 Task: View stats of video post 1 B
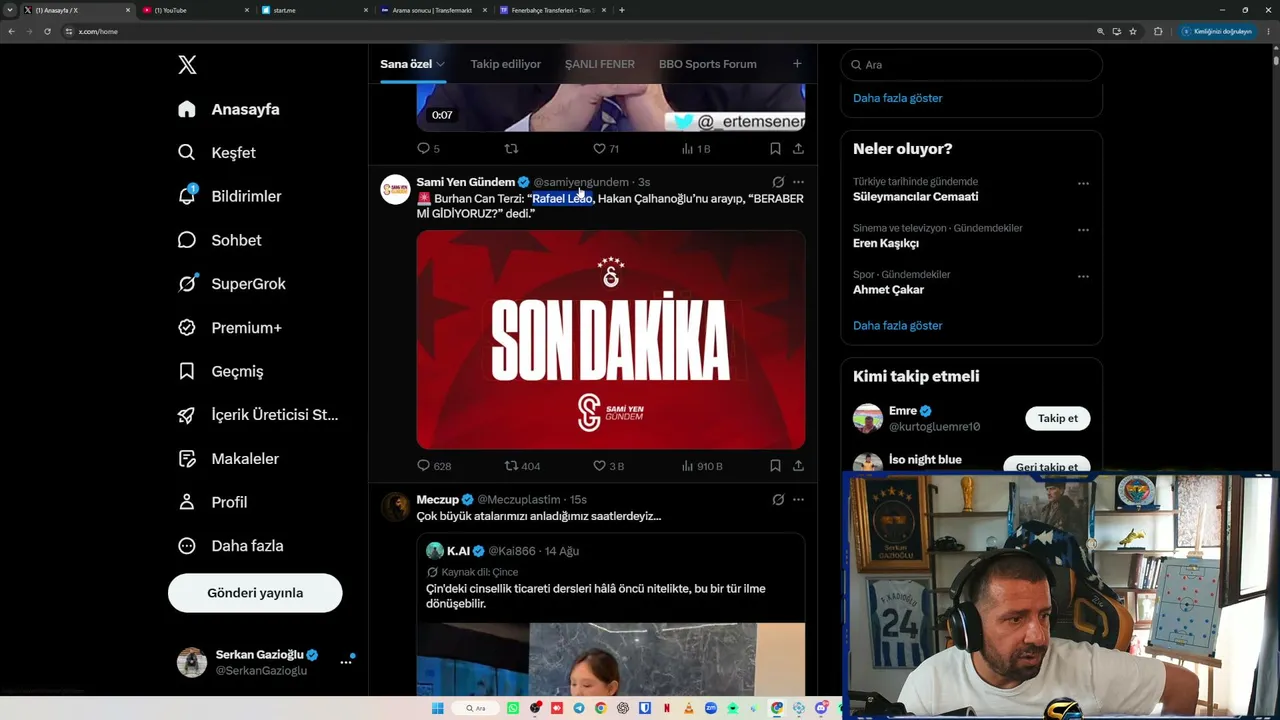pyautogui.click(x=696, y=149)
